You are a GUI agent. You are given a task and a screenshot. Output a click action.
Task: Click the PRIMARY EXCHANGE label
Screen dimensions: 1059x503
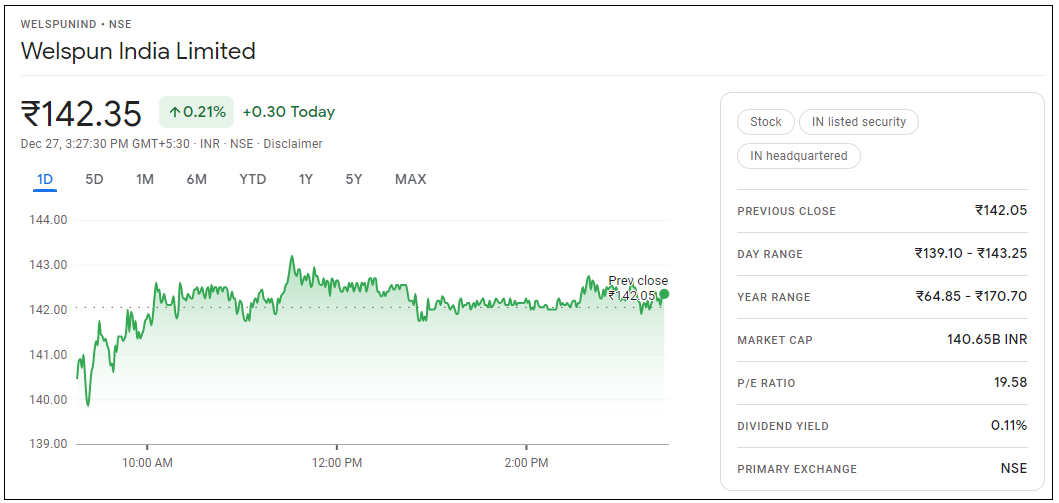pyautogui.click(x=797, y=469)
